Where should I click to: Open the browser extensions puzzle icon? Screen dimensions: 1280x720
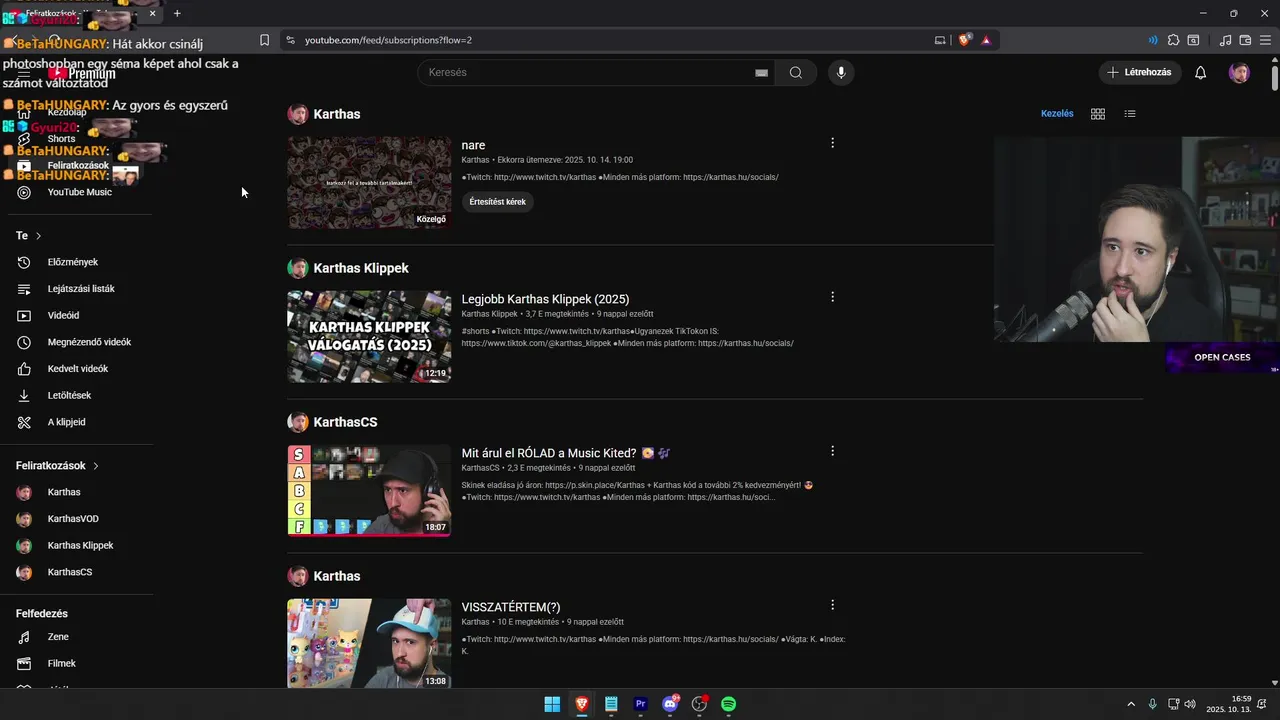point(1173,40)
